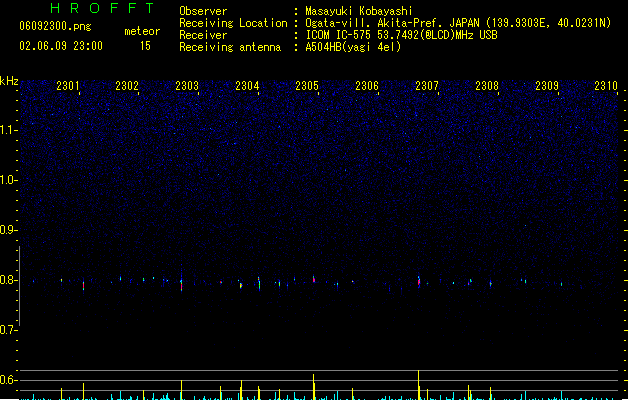Click the 0.9 kHz frequency axis label

(x=8, y=230)
